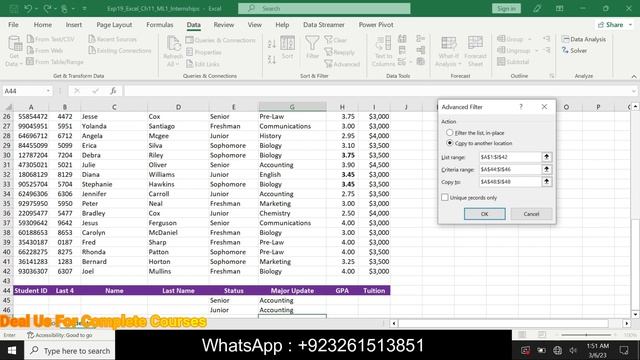
Task: Click Reapply filter
Action: pos(340,52)
